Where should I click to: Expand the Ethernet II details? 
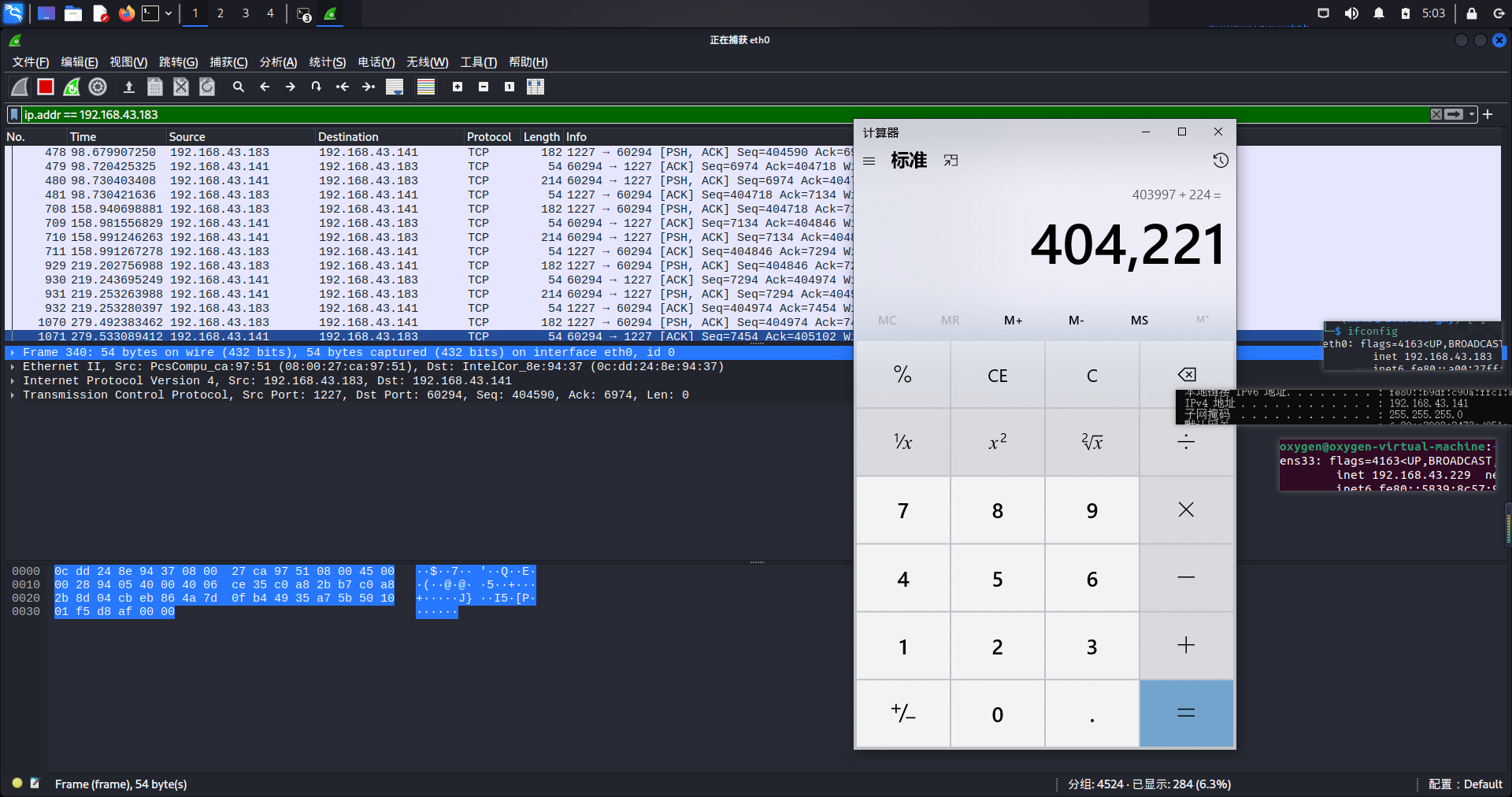click(13, 367)
